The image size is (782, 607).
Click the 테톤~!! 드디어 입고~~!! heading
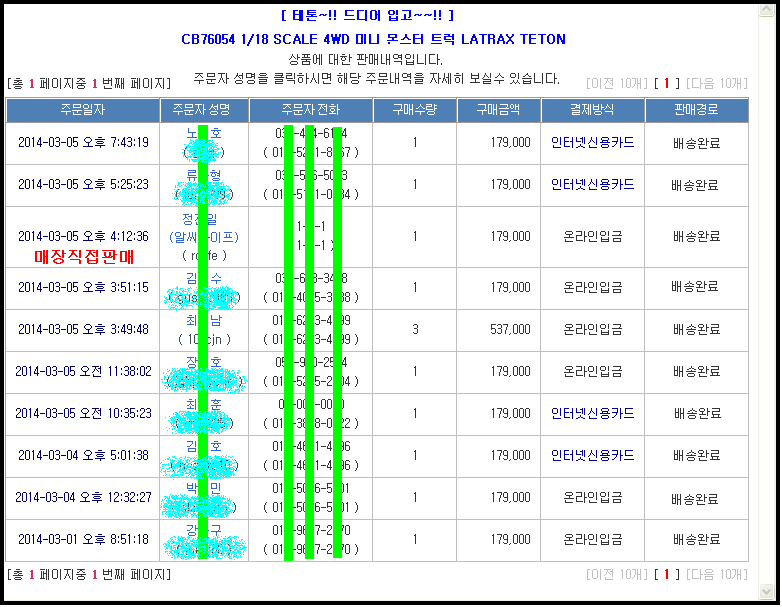click(x=367, y=15)
